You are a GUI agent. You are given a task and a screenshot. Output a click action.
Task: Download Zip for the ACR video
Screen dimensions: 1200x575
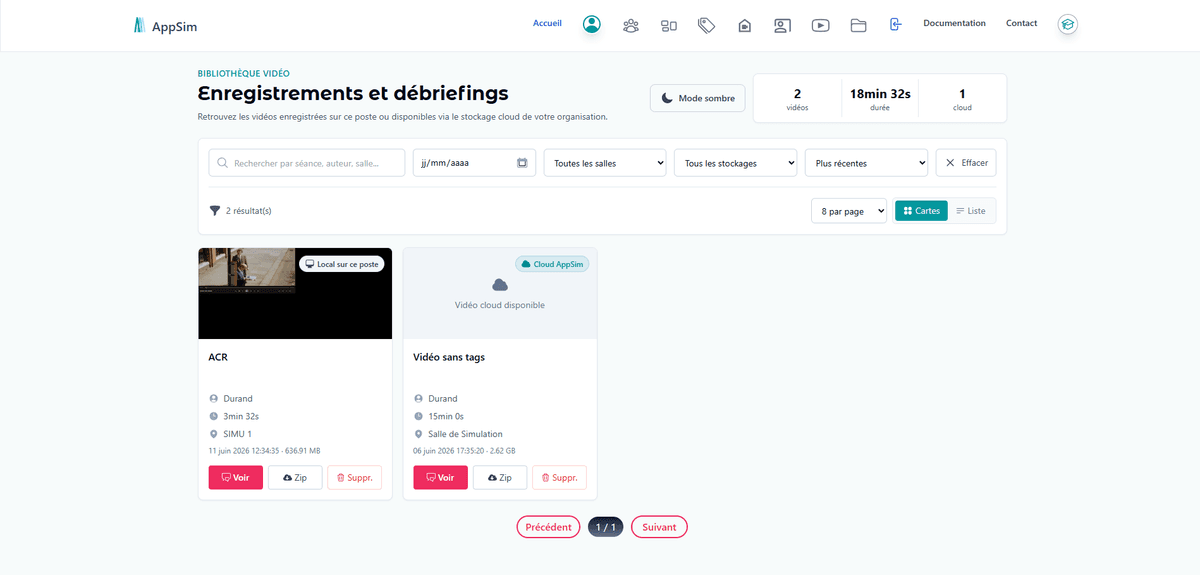[295, 478]
